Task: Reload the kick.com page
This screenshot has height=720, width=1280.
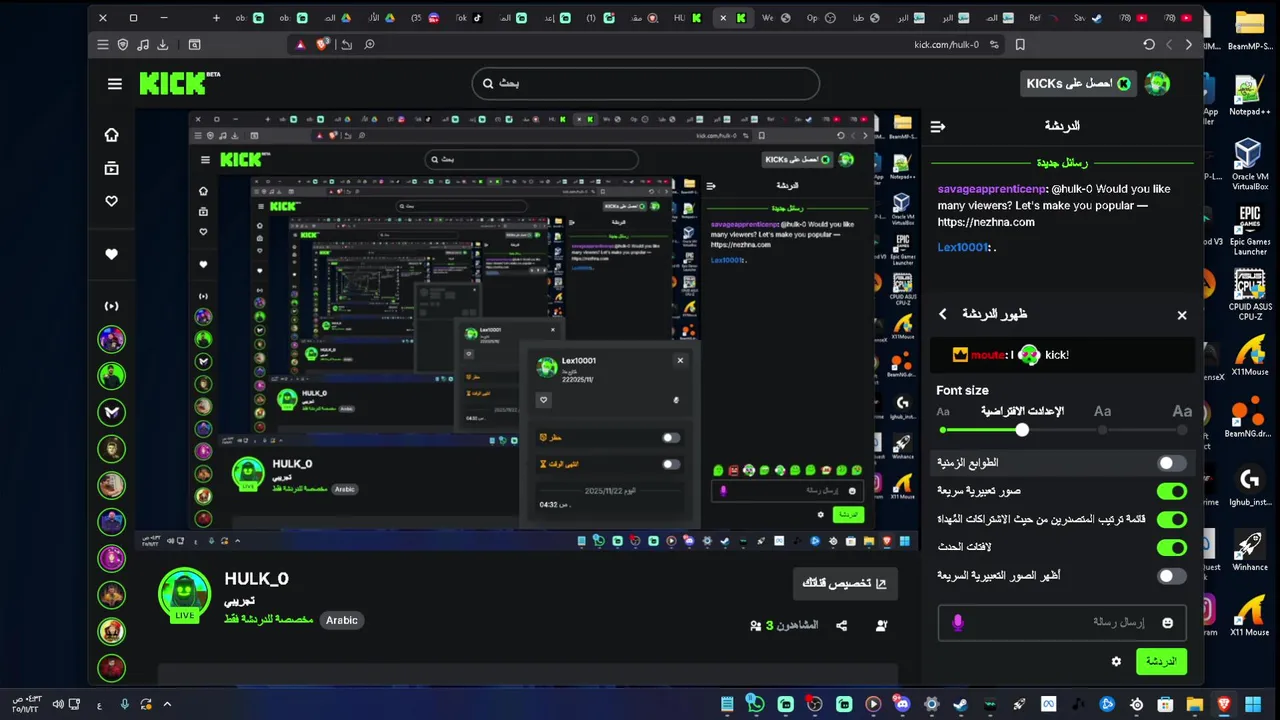Action: 1149,44
